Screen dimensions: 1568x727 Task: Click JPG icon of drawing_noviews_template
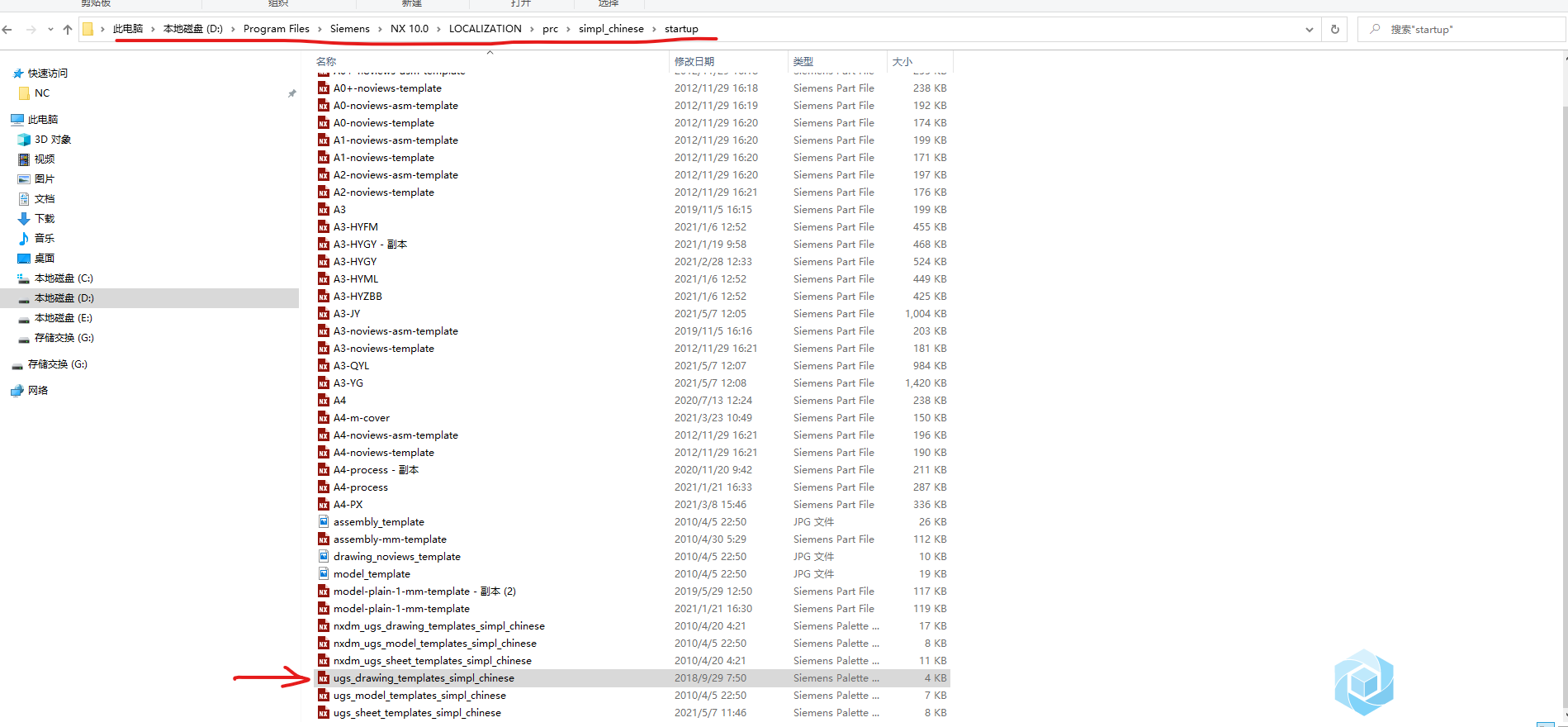click(324, 557)
